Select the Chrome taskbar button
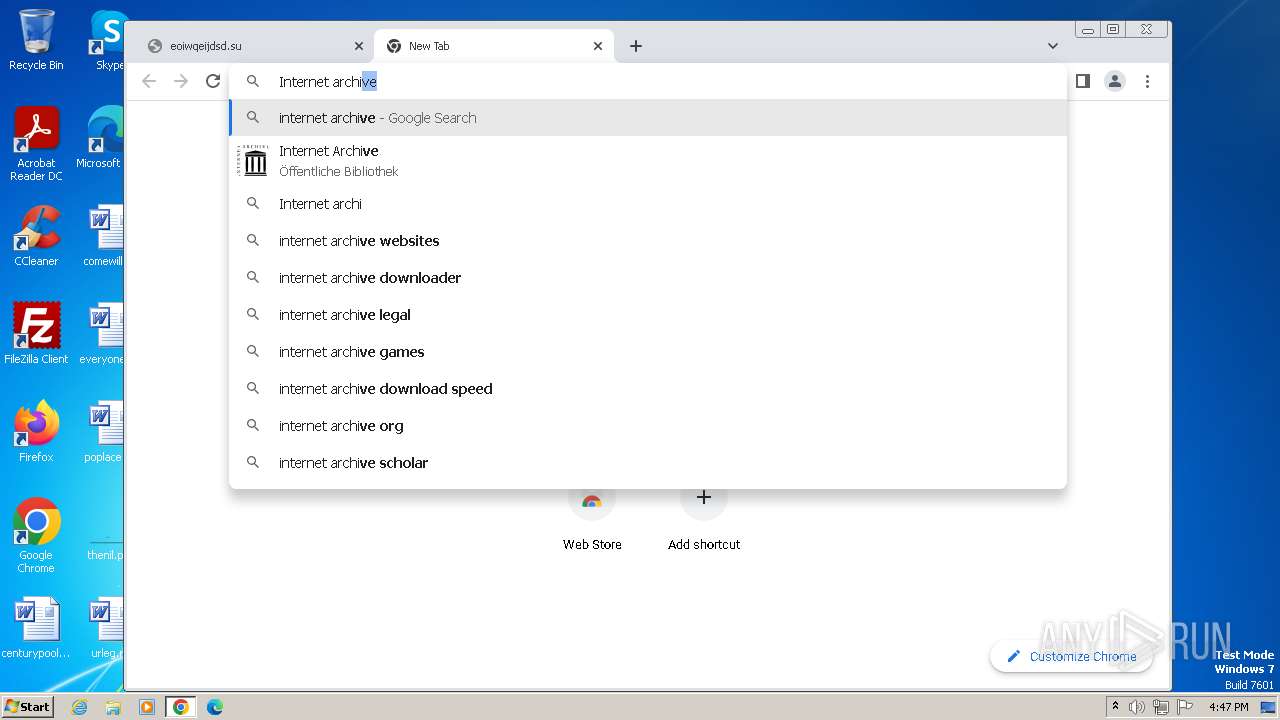 180,707
